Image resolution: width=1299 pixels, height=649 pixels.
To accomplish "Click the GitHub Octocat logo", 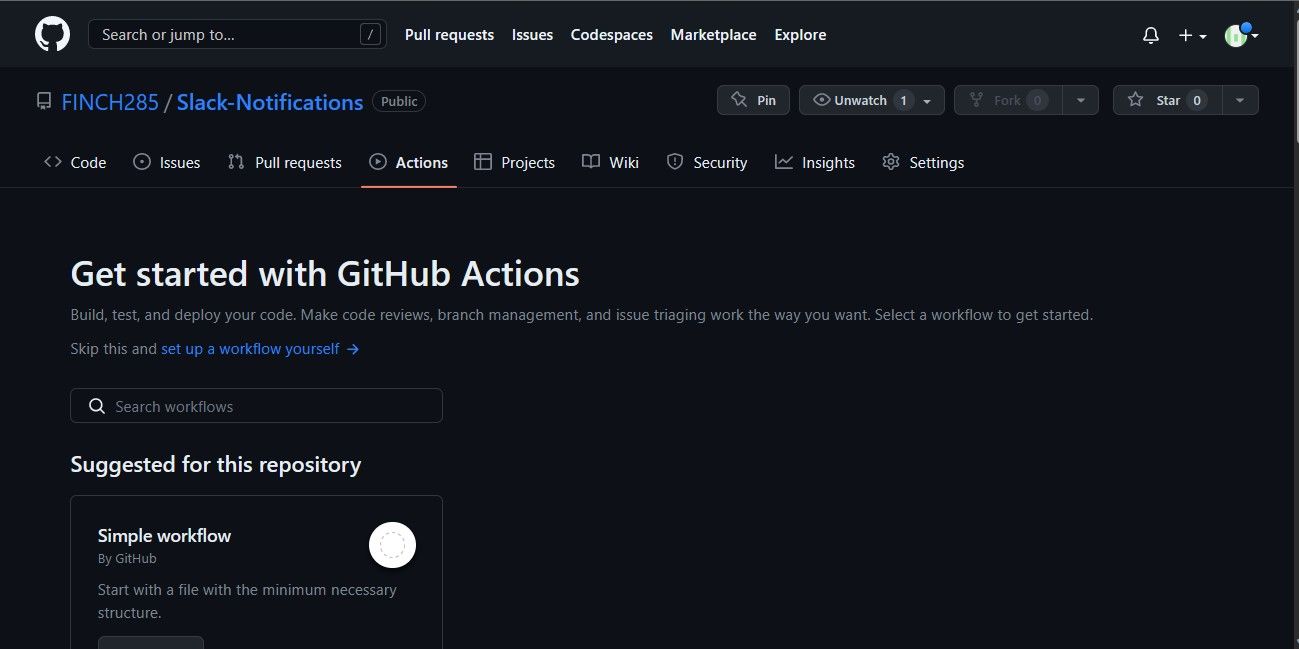I will 51,33.
